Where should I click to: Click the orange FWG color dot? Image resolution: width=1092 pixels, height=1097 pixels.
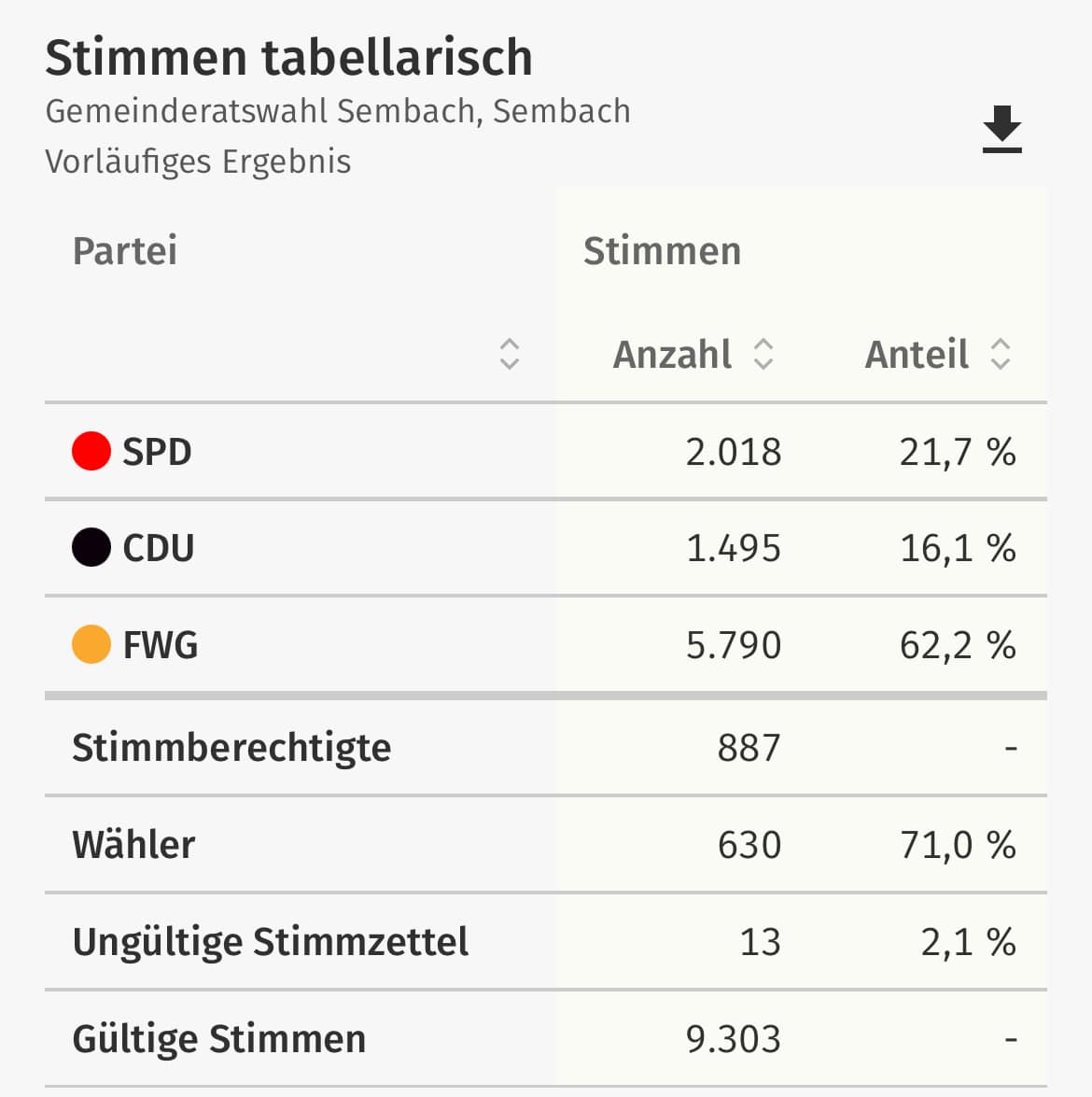[x=91, y=644]
